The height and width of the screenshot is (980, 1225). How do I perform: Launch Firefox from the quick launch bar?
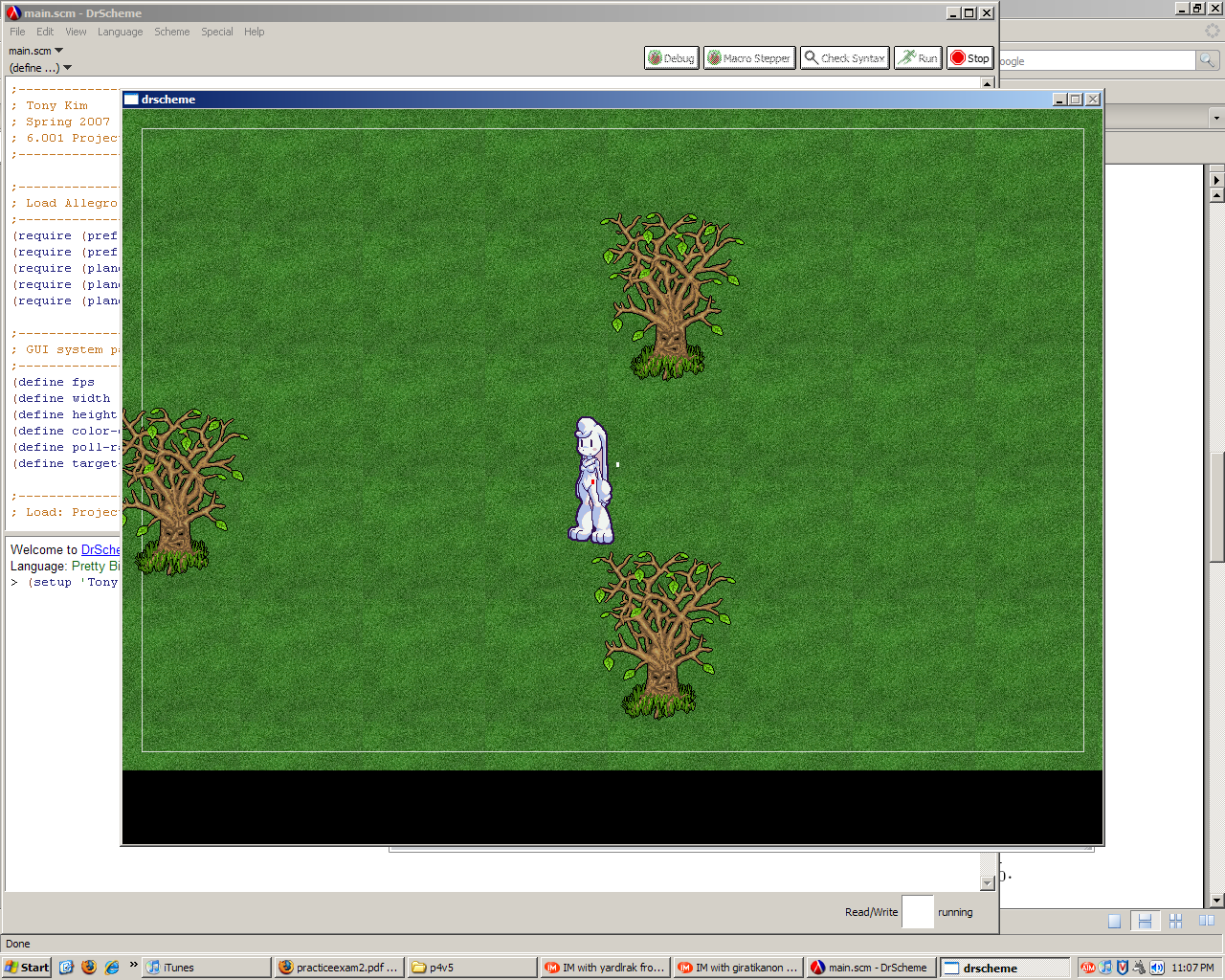pos(89,967)
